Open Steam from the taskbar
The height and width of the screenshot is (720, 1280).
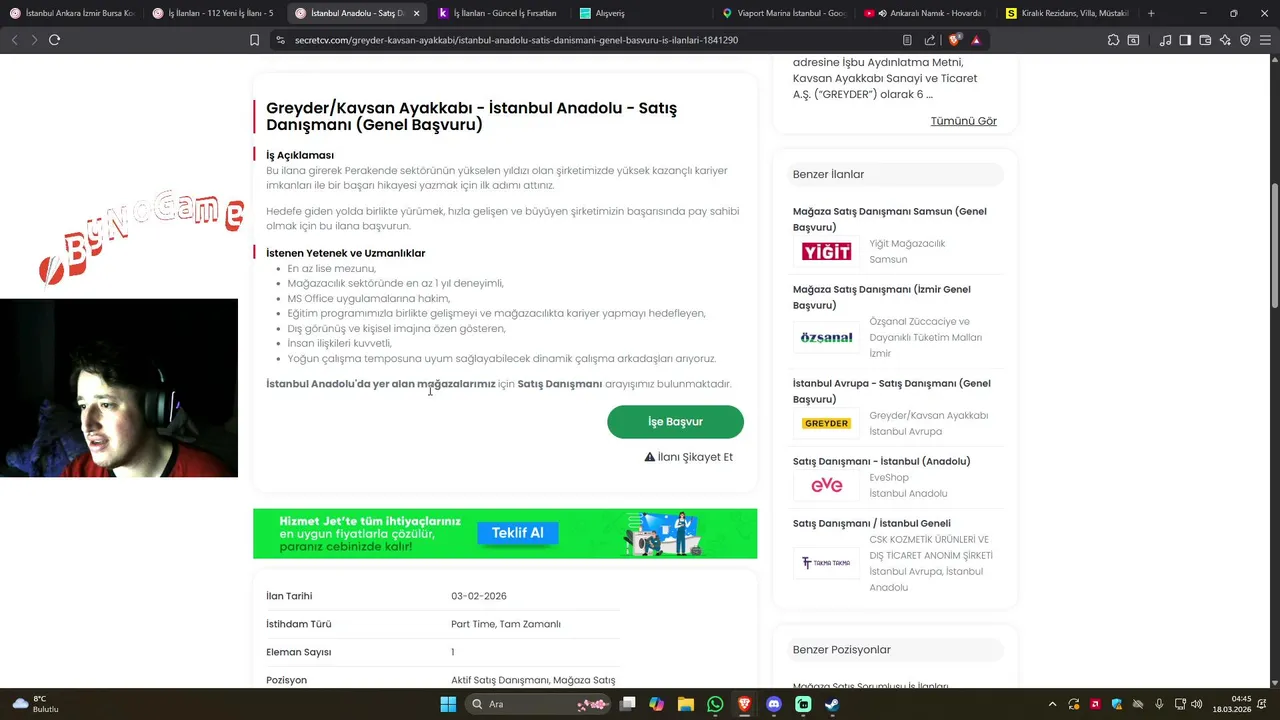coord(832,704)
